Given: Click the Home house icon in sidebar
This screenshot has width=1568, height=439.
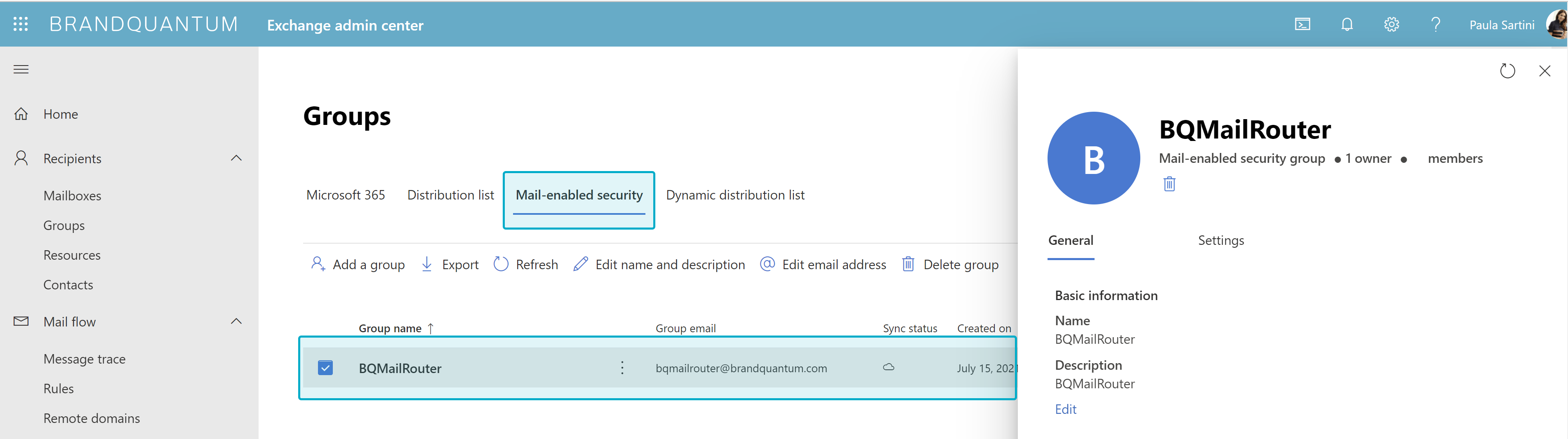Looking at the screenshot, I should click(x=21, y=114).
